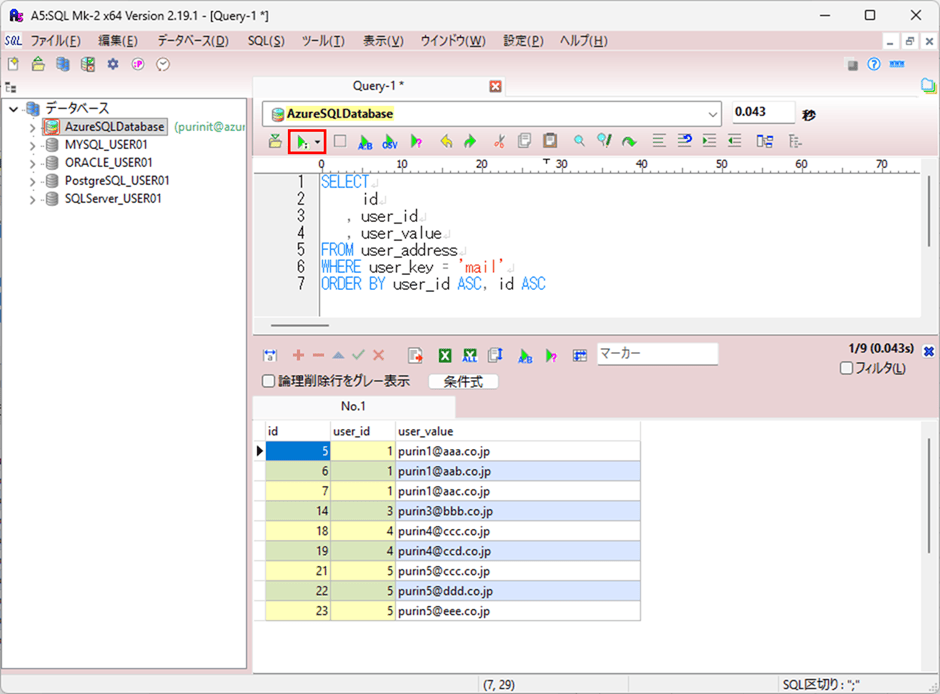This screenshot has width=940, height=694.
Task: Expand the PostgreSQL_USER01 tree node
Action: pyautogui.click(x=33, y=181)
